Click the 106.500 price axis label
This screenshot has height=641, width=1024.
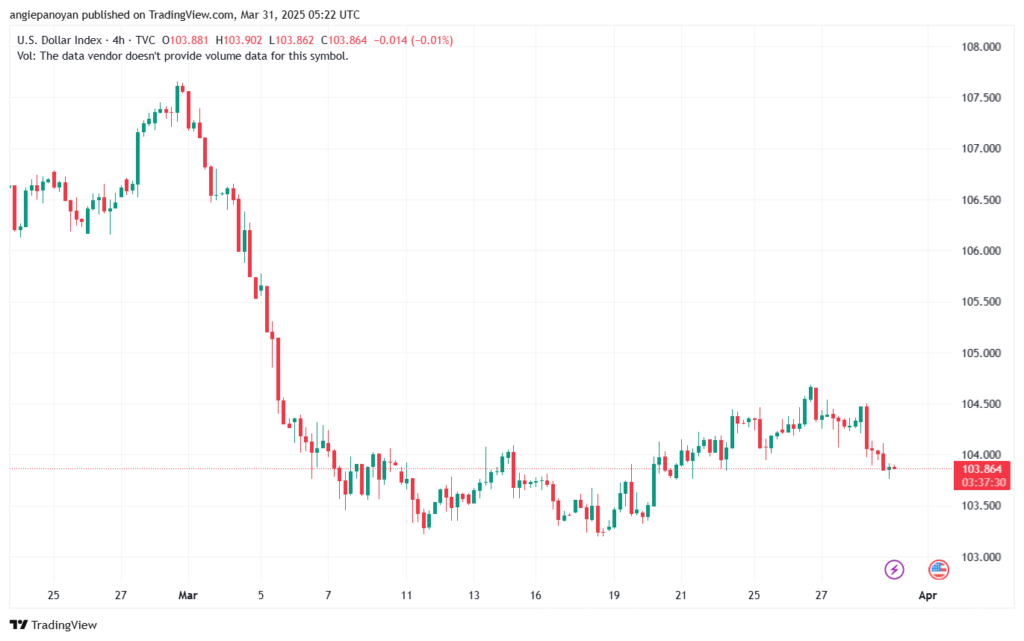(x=981, y=200)
